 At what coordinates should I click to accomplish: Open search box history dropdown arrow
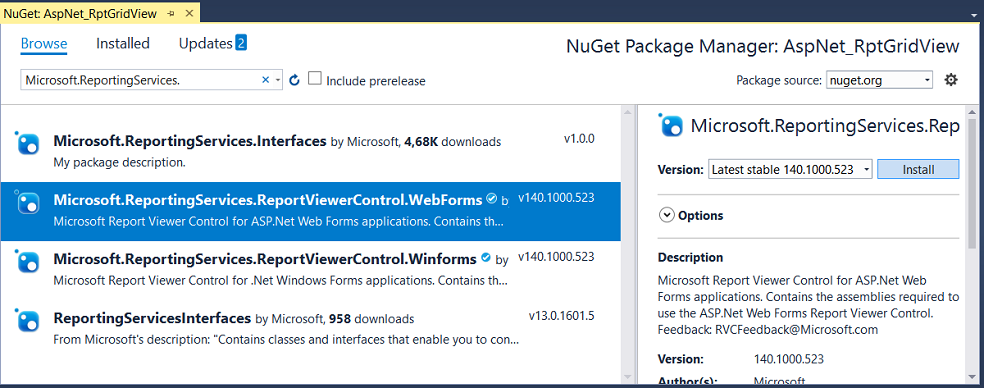278,80
